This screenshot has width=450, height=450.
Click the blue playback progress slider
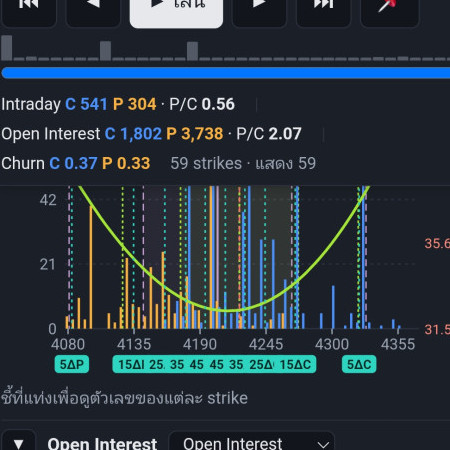226,73
